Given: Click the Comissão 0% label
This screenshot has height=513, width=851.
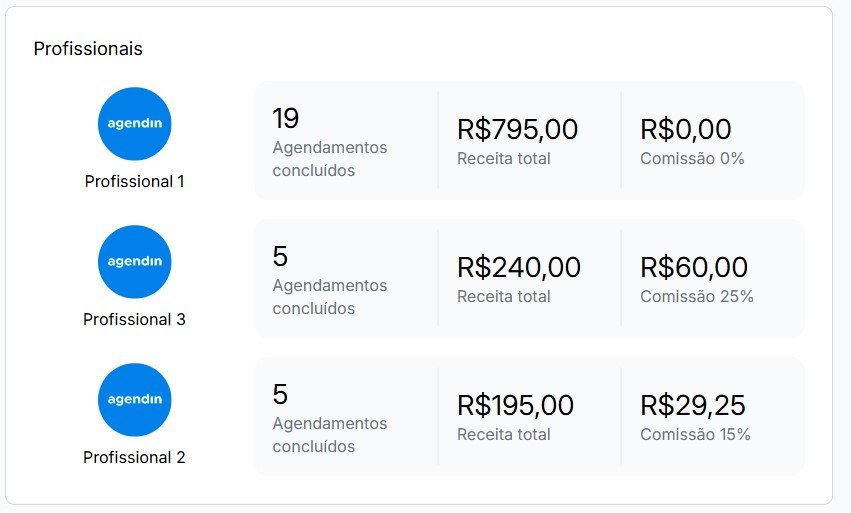Looking at the screenshot, I should pos(692,158).
